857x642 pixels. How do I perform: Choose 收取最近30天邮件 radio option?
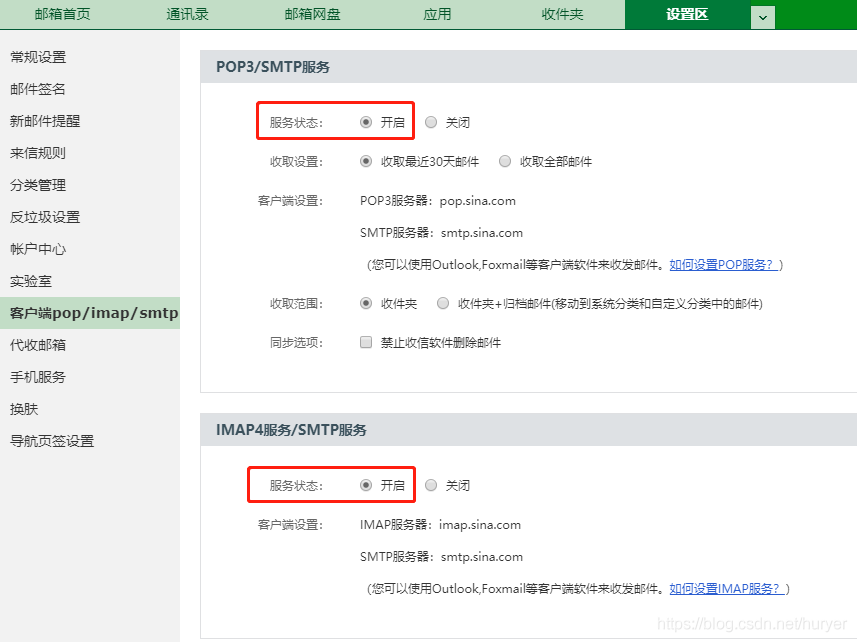[x=366, y=161]
